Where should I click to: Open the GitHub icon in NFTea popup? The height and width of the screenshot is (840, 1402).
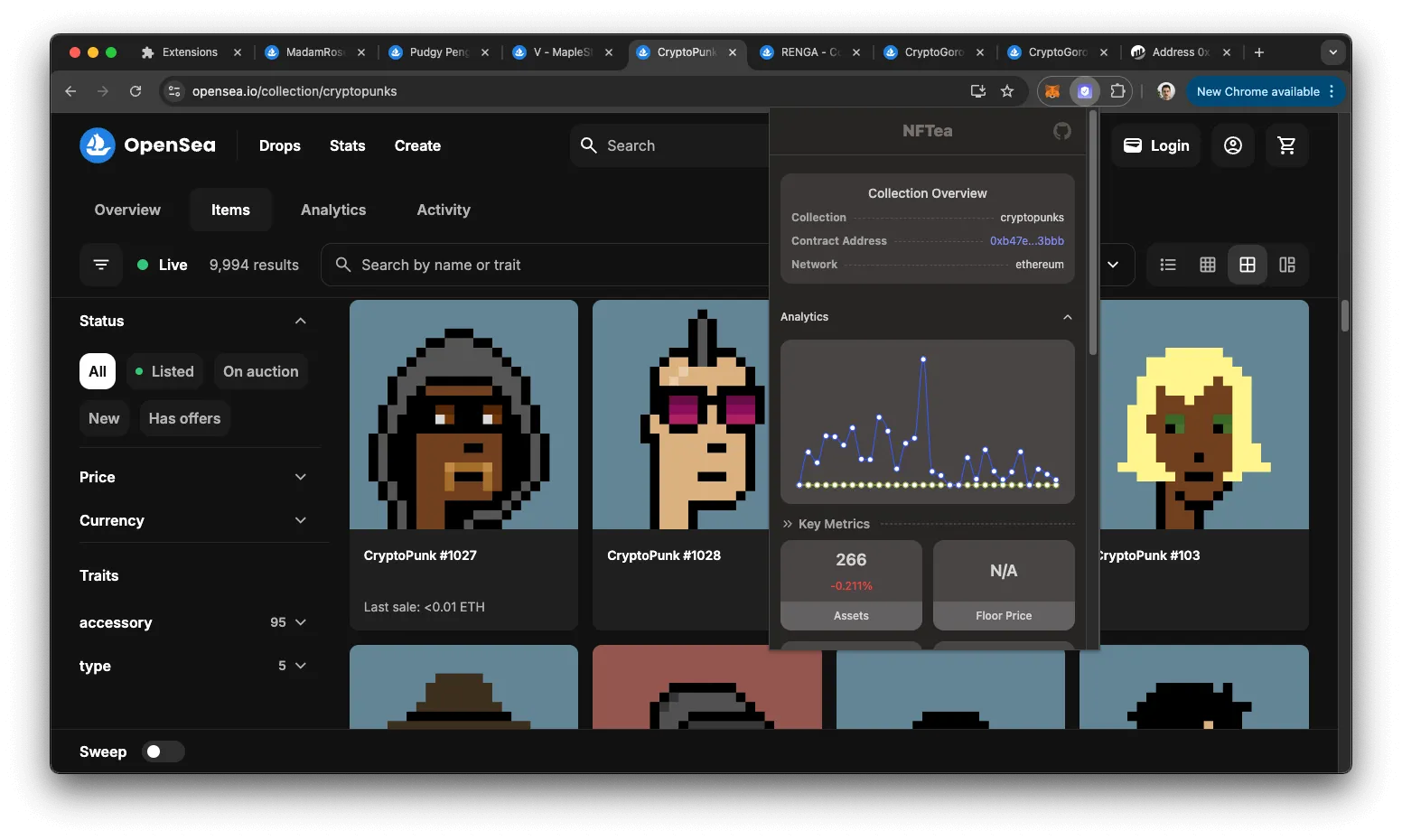point(1062,131)
